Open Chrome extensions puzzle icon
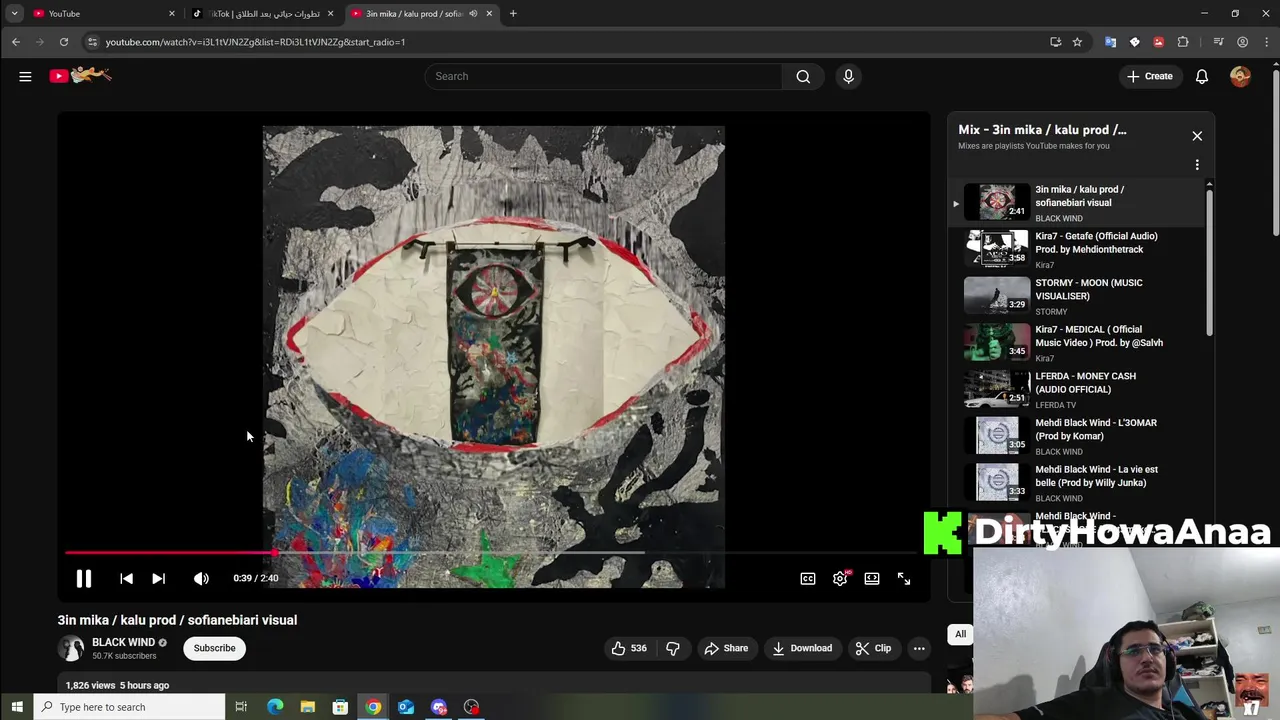This screenshot has width=1280, height=720. click(1183, 42)
